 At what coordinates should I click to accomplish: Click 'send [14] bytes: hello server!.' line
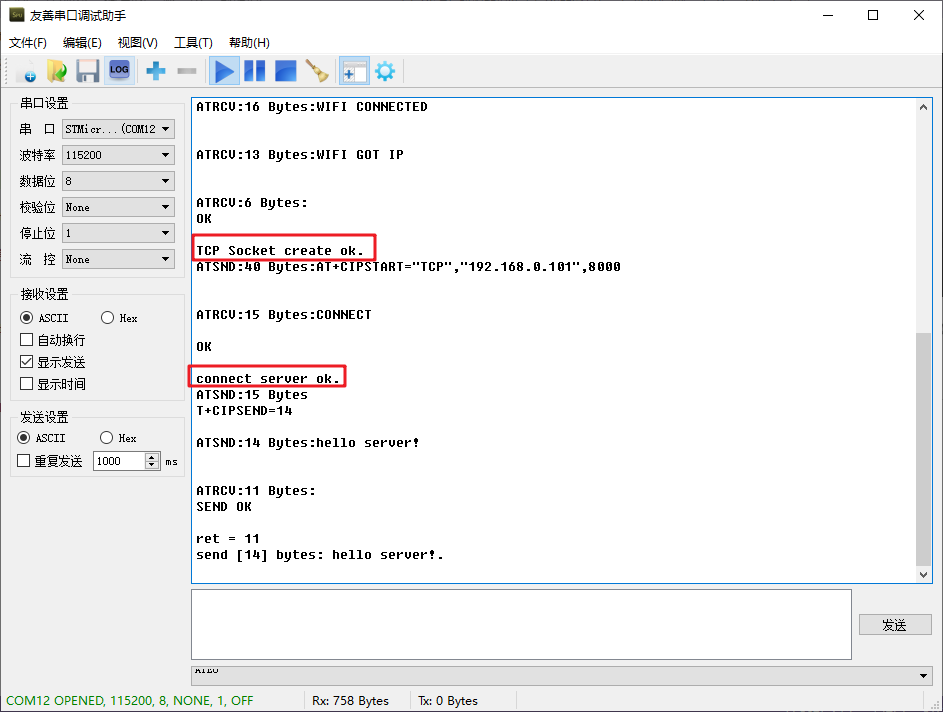pos(320,554)
